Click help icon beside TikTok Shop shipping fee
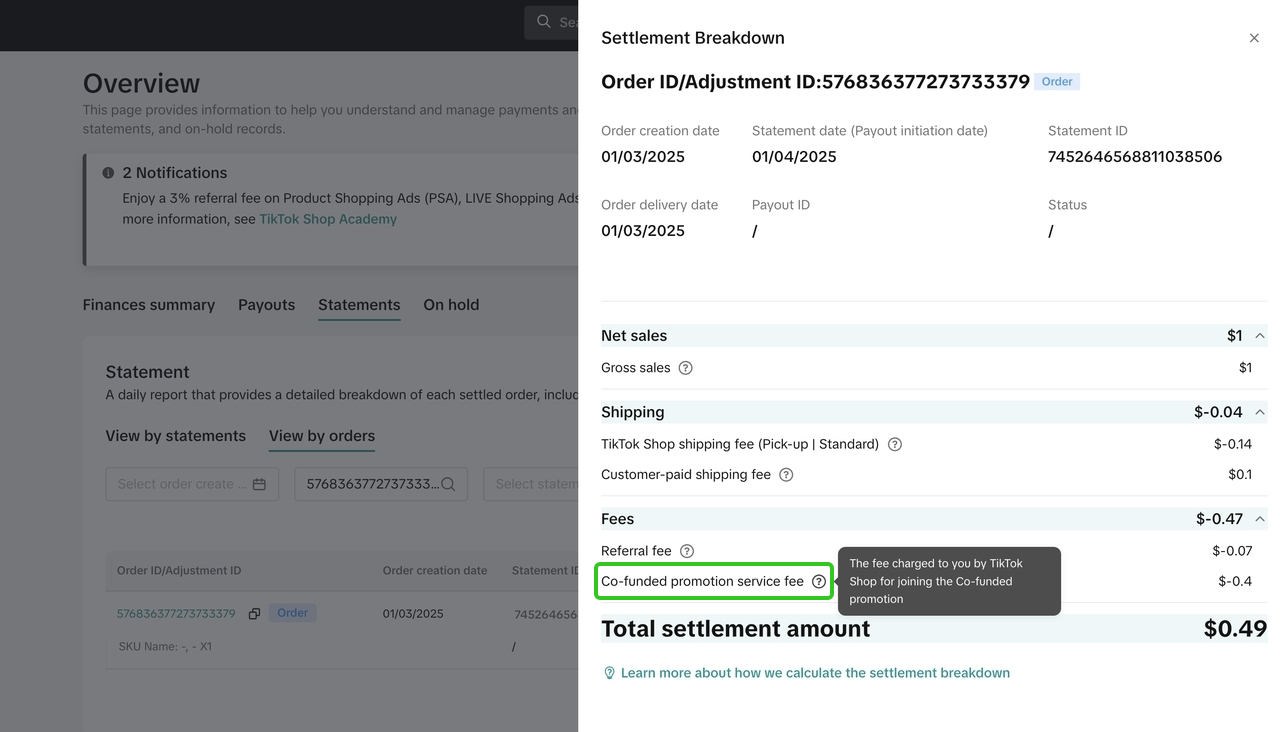 tap(895, 444)
